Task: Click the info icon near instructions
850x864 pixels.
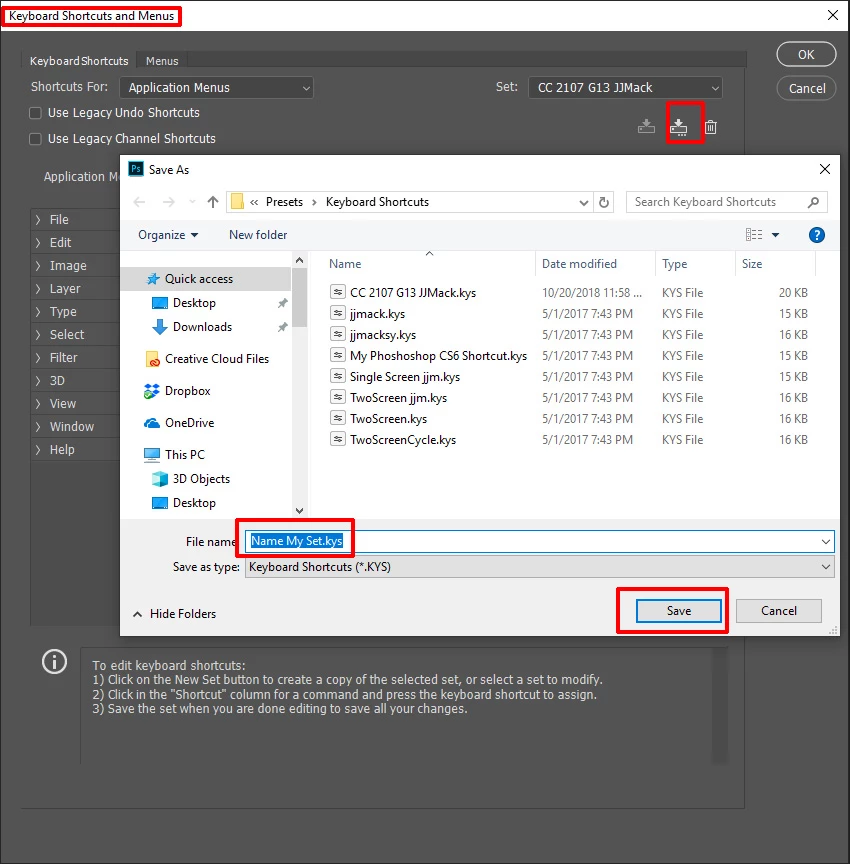Action: click(x=55, y=661)
